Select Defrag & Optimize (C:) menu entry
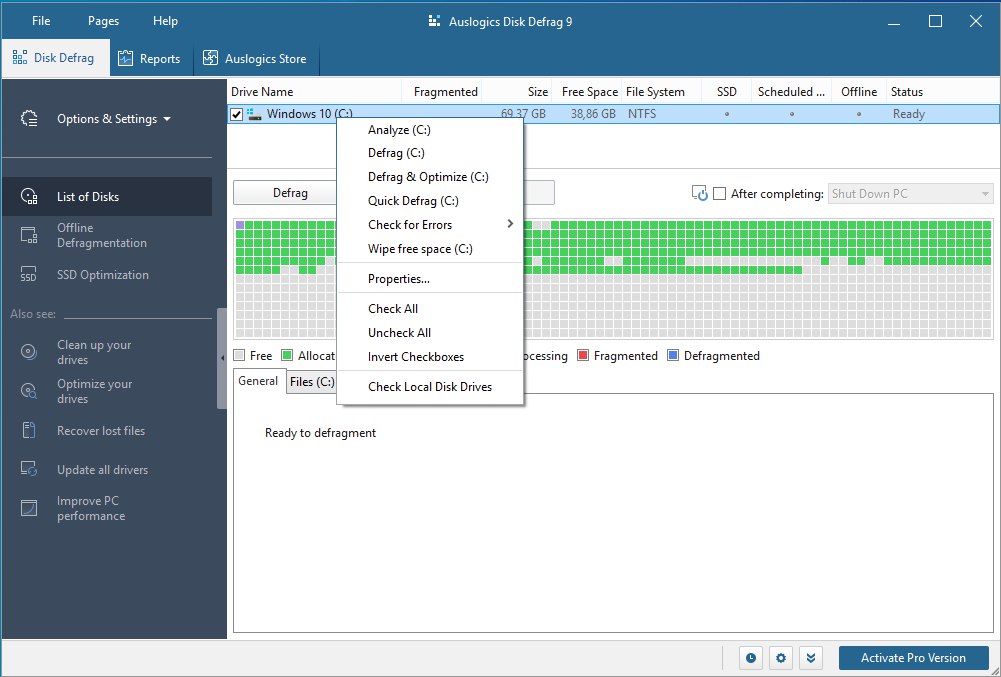 coord(430,177)
